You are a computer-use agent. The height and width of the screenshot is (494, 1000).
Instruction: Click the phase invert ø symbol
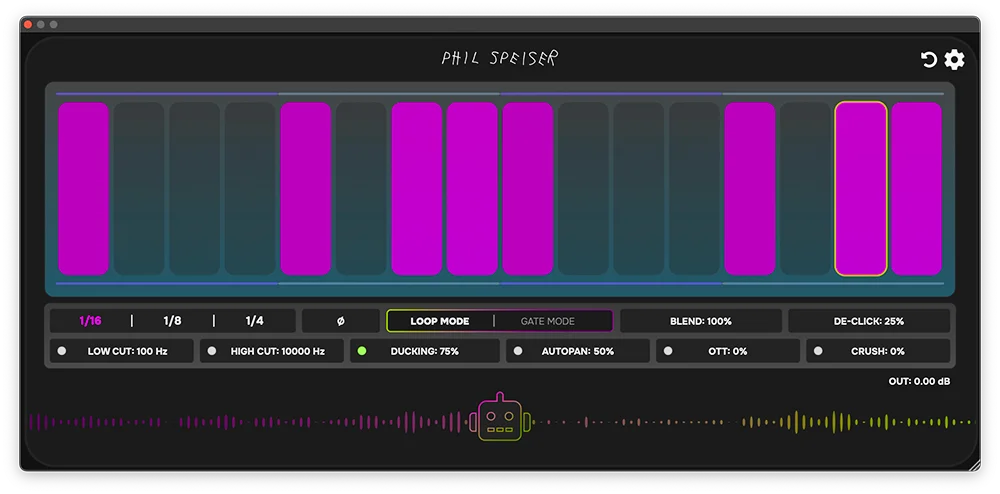340,321
